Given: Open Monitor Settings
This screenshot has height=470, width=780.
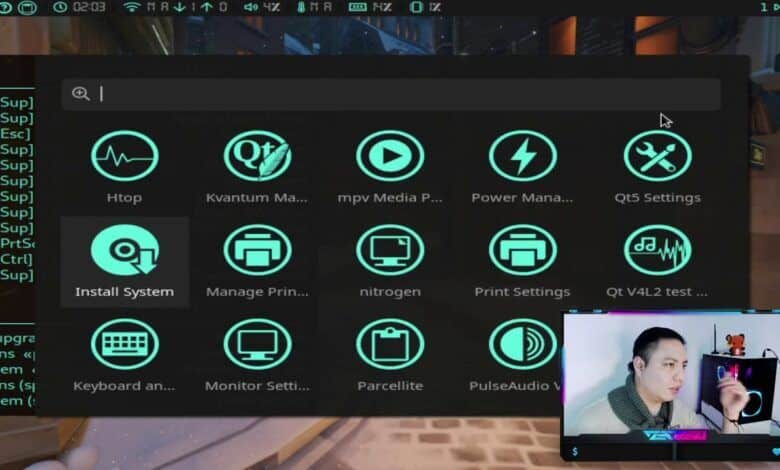Looking at the screenshot, I should pyautogui.click(x=257, y=356).
